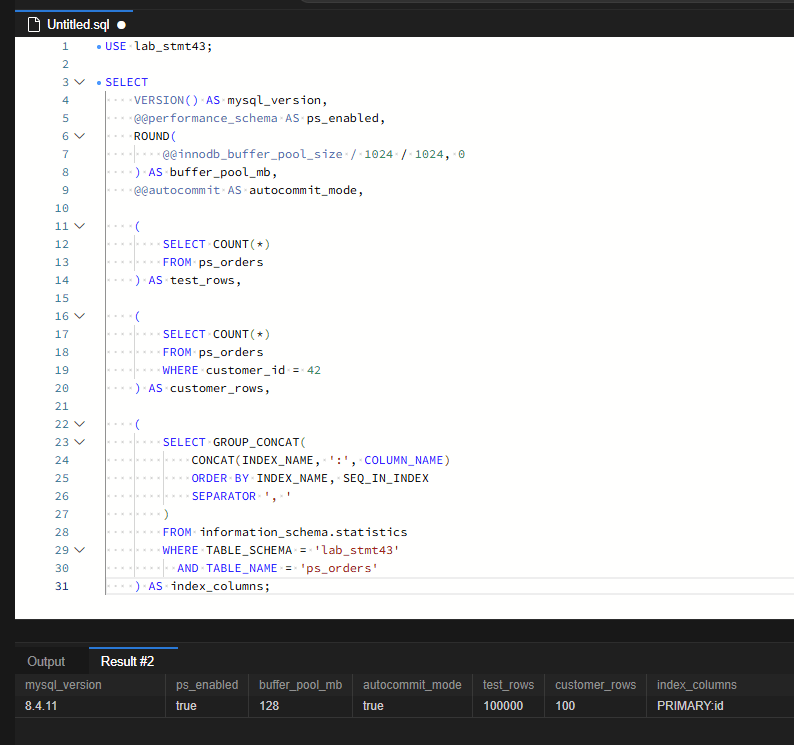
Task: Click the 'ps_orders' string on line 30
Action: (339, 568)
